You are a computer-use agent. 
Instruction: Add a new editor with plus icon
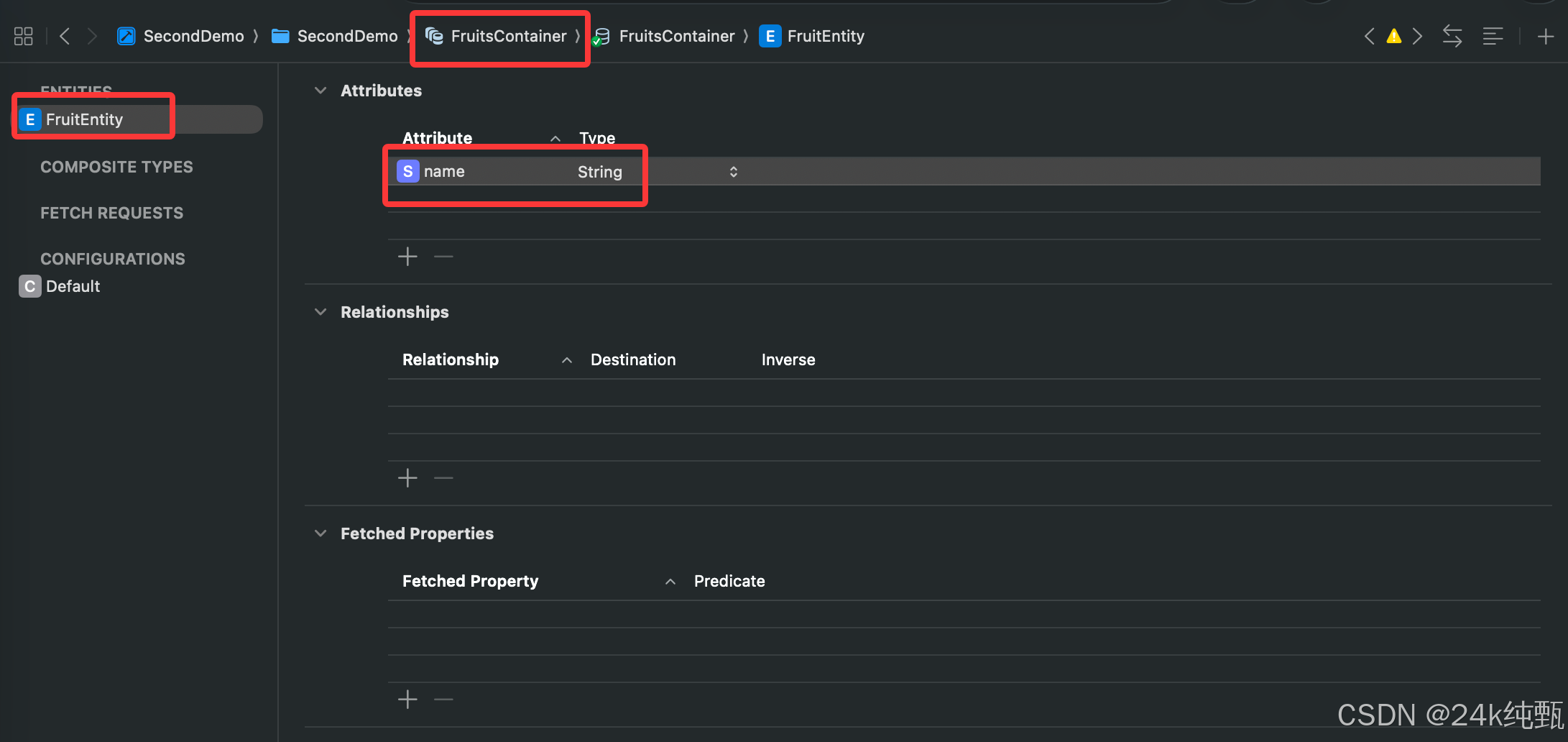1546,36
